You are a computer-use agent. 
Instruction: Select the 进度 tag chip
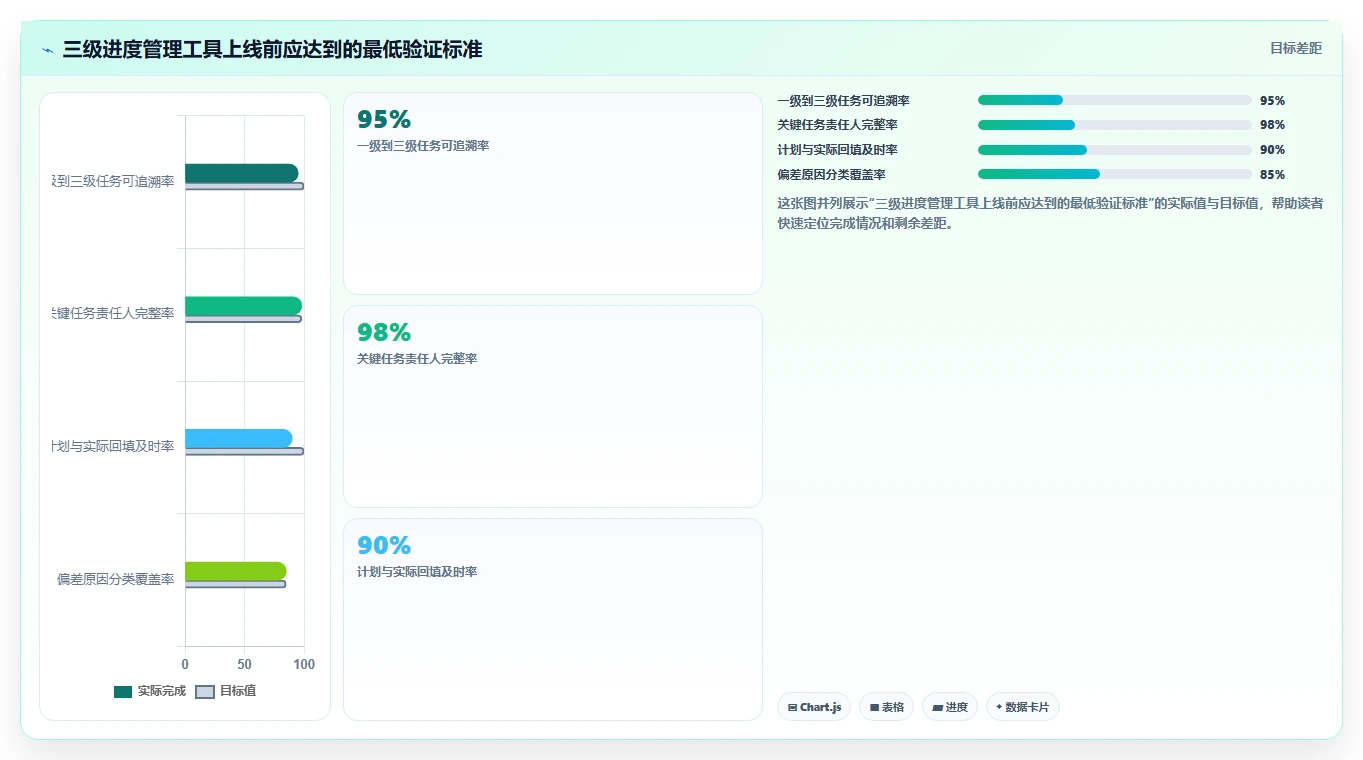point(950,707)
